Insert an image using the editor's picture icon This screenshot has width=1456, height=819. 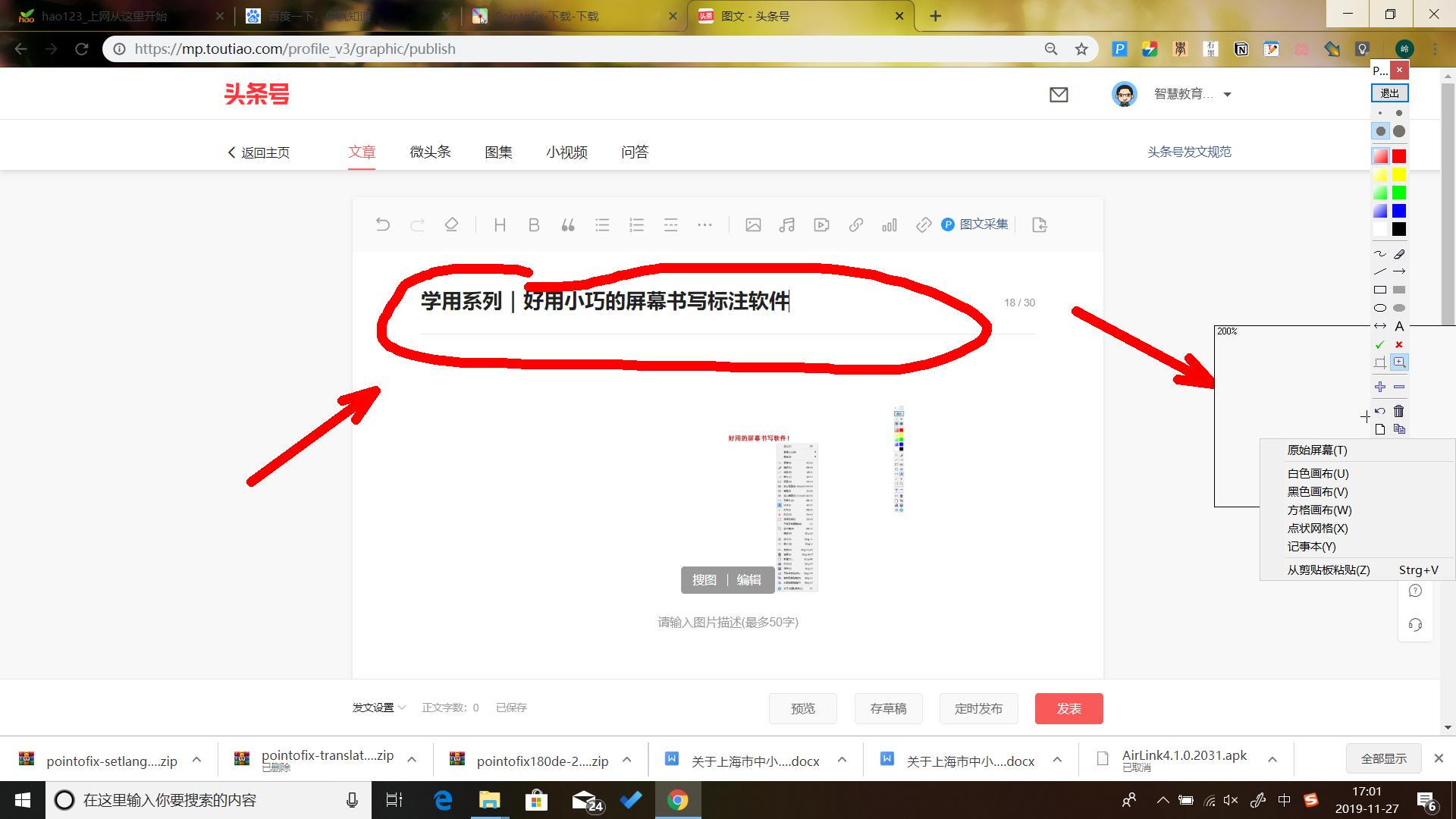click(753, 224)
